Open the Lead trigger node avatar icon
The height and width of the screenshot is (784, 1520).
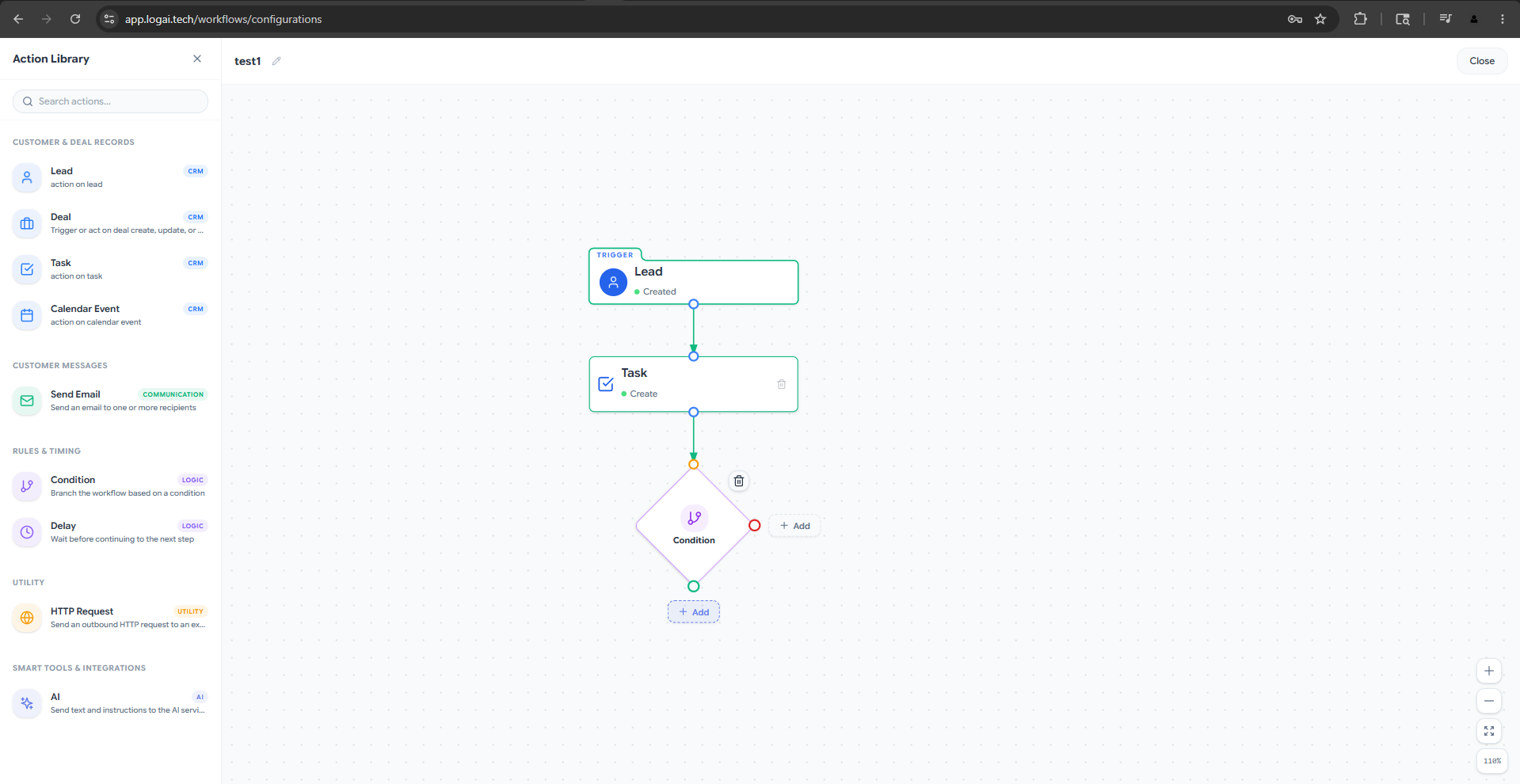coord(613,282)
